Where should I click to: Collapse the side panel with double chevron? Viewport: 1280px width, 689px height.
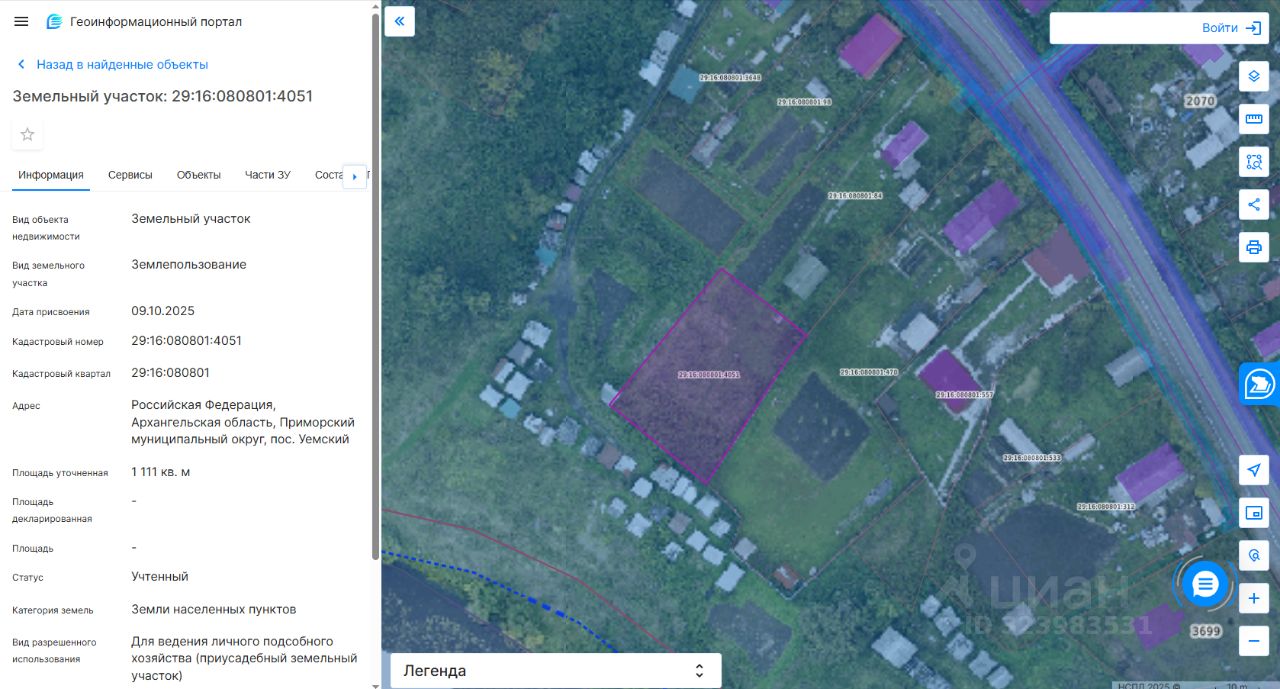[400, 21]
